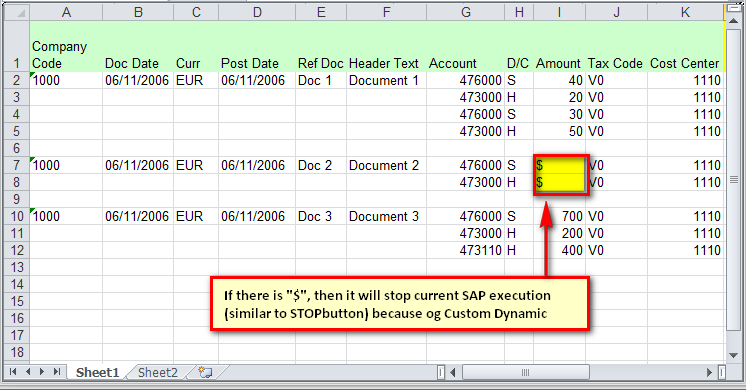Select 'Document 1' header text cell
The height and width of the screenshot is (390, 746).
pyautogui.click(x=386, y=80)
